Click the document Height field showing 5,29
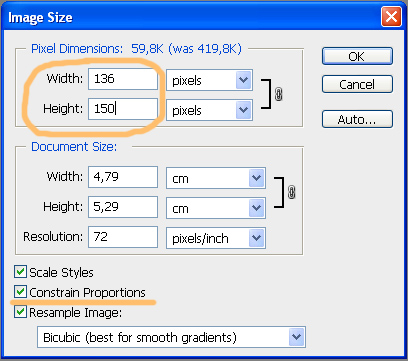Viewport: 408px width, 361px height. 123,207
